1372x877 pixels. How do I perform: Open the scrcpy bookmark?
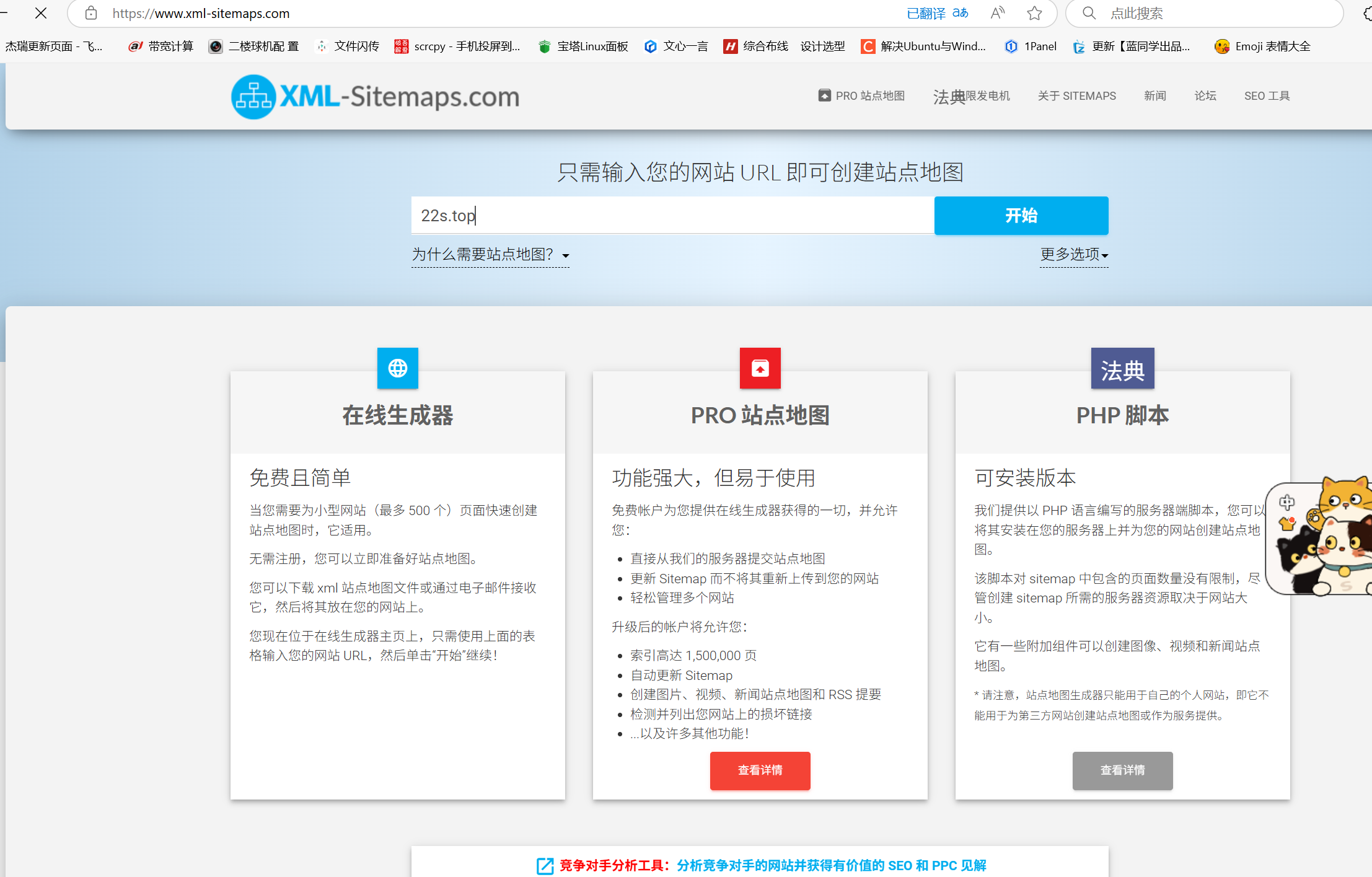(x=457, y=46)
